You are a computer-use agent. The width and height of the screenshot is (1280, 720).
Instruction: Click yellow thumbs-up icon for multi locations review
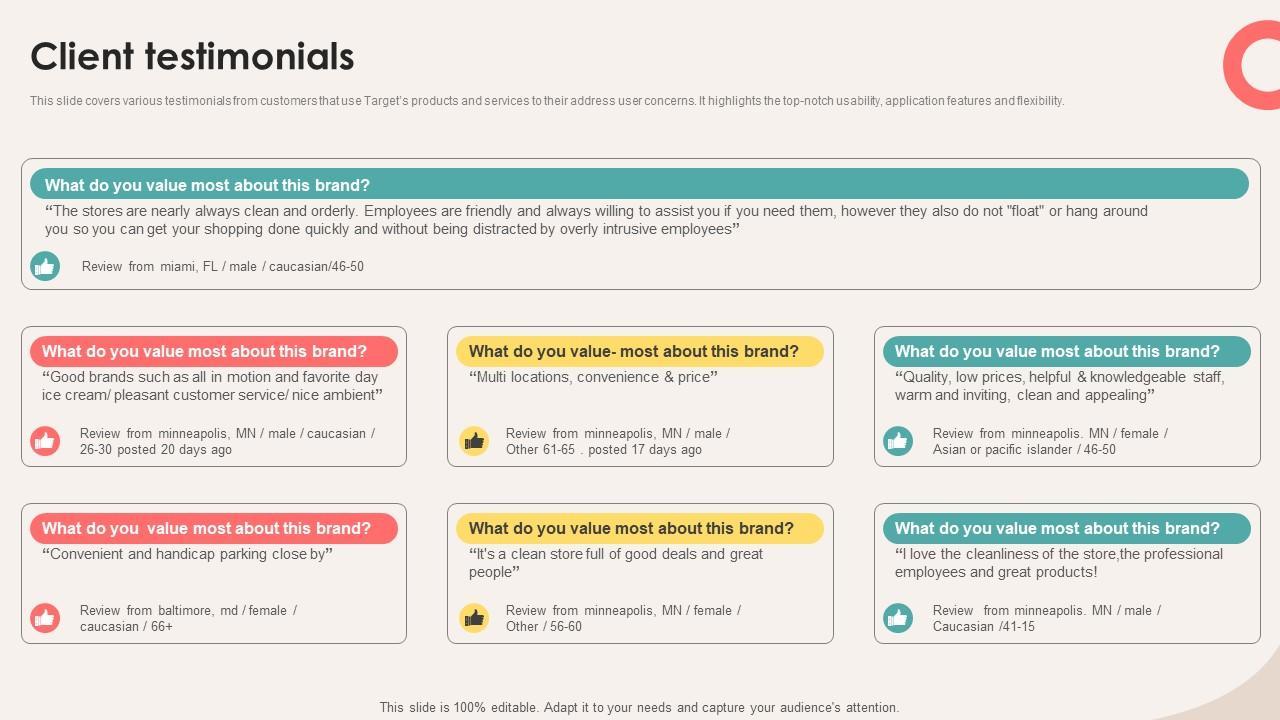pyautogui.click(x=474, y=441)
